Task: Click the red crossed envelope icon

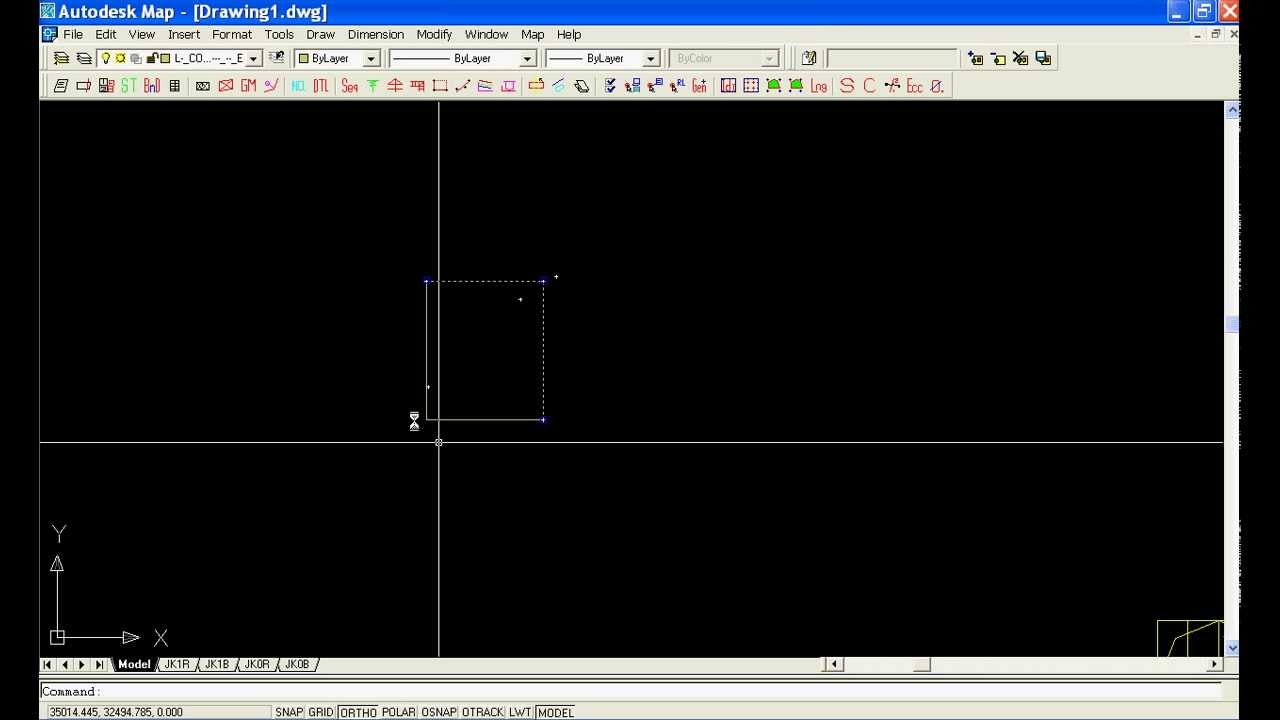Action: (225, 86)
